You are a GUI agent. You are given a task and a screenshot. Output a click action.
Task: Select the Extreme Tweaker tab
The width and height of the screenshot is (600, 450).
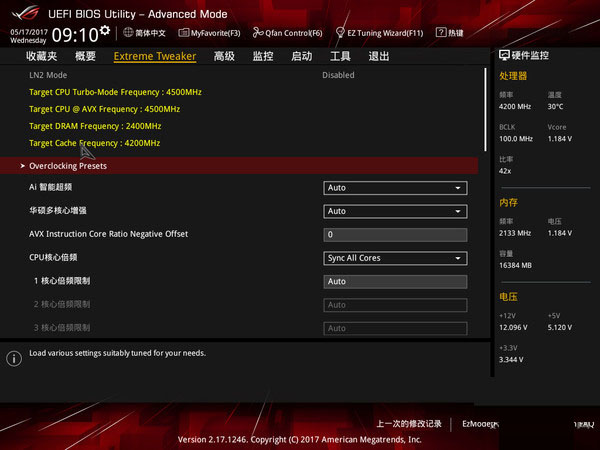tap(155, 56)
